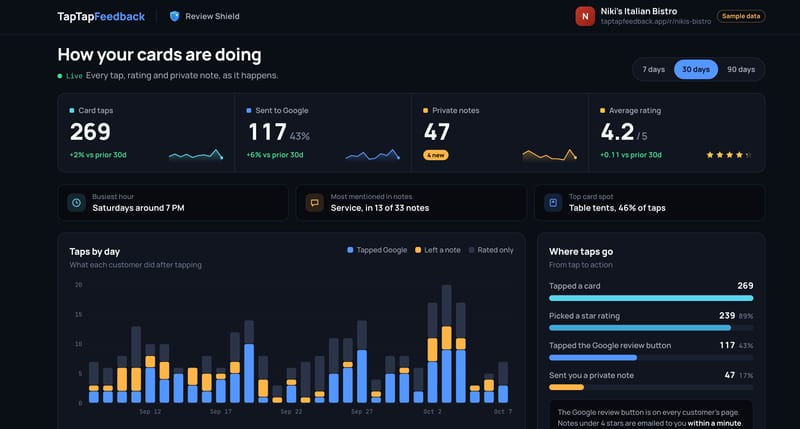Viewport: 800px width, 429px height.
Task: Open the taptapfeedback.app/r/nikis-bistro link
Action: click(x=656, y=21)
